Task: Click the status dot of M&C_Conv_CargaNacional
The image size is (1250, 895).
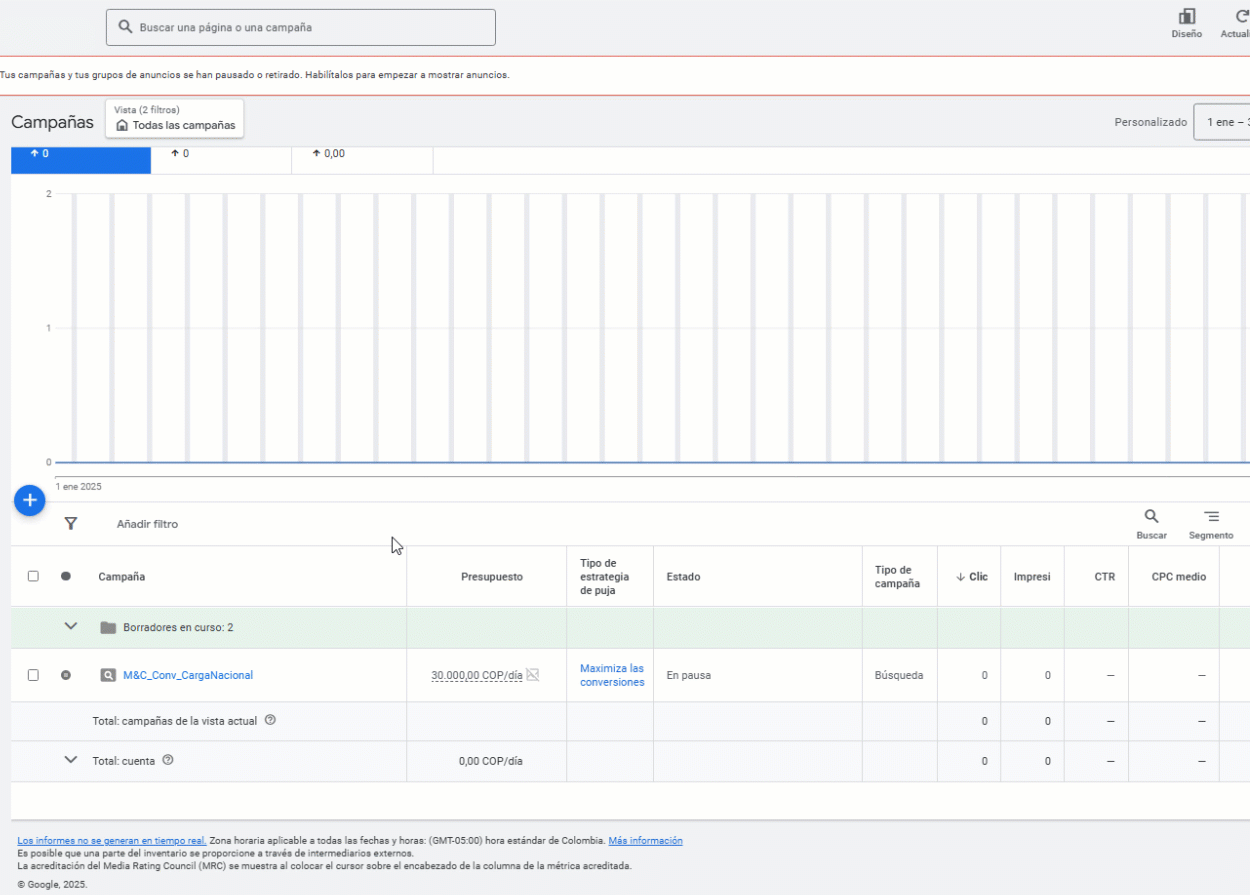Action: pos(66,675)
